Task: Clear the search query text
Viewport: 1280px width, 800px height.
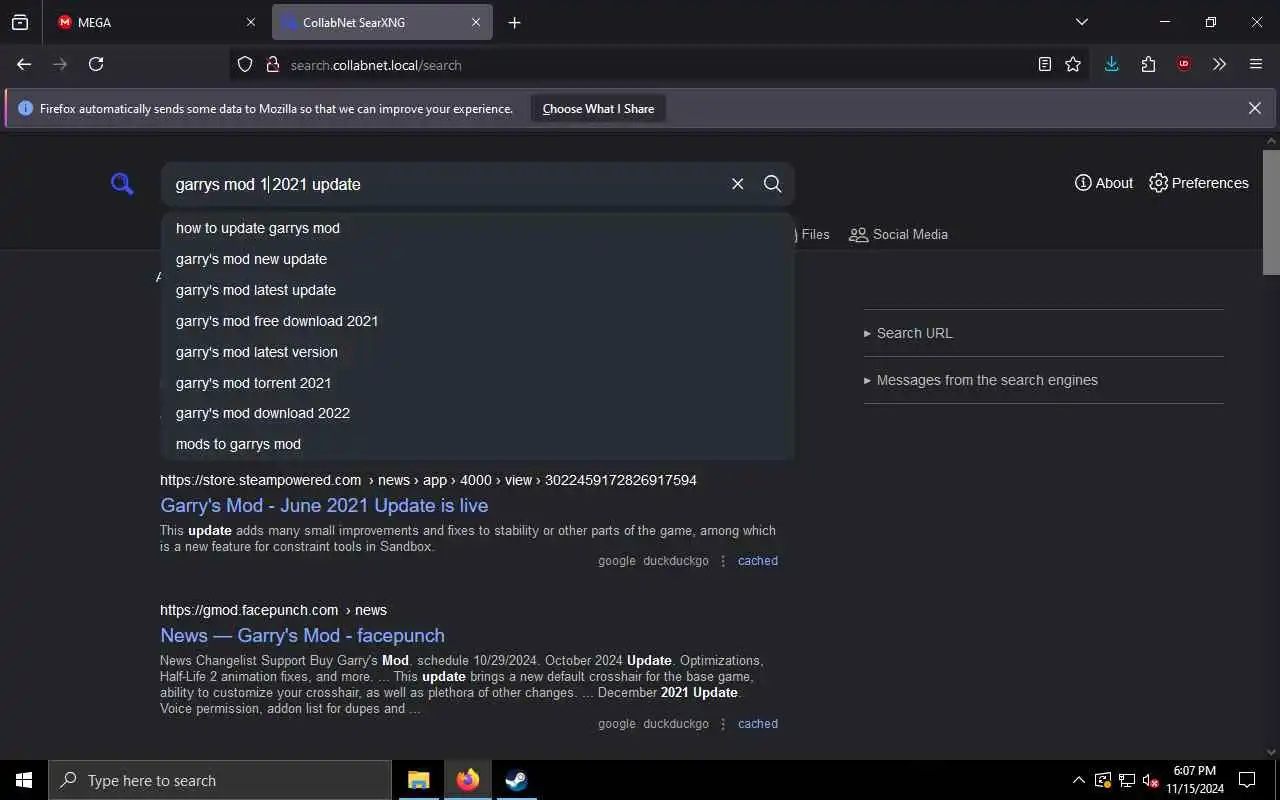Action: click(737, 184)
